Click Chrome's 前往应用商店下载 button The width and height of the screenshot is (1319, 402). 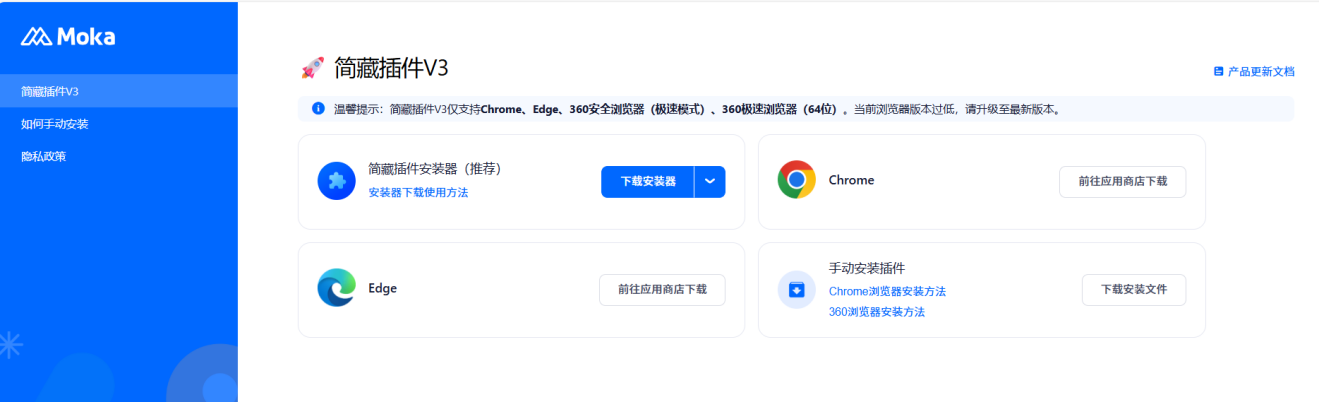coord(1122,182)
